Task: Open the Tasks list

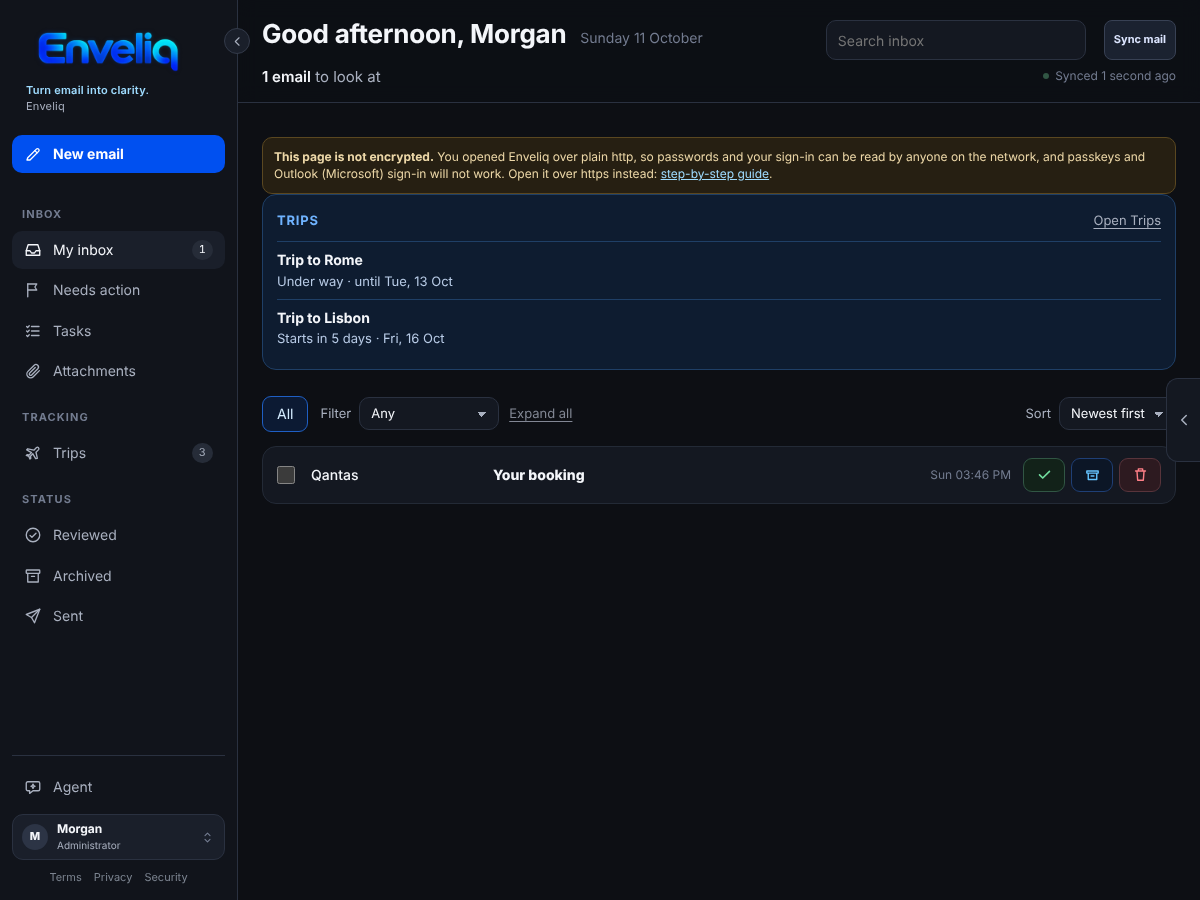Action: pos(118,331)
